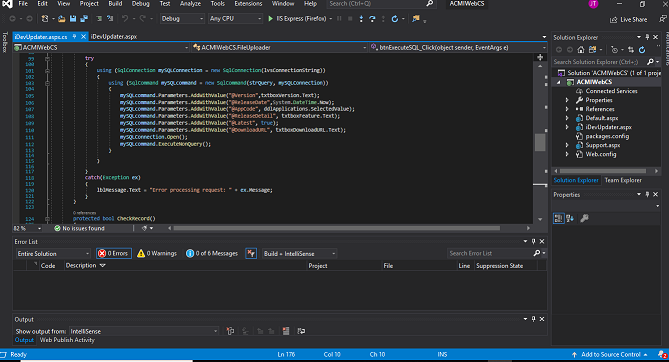
Task: Select Support.aspx in Solution Explorer
Action: [x=602, y=146]
